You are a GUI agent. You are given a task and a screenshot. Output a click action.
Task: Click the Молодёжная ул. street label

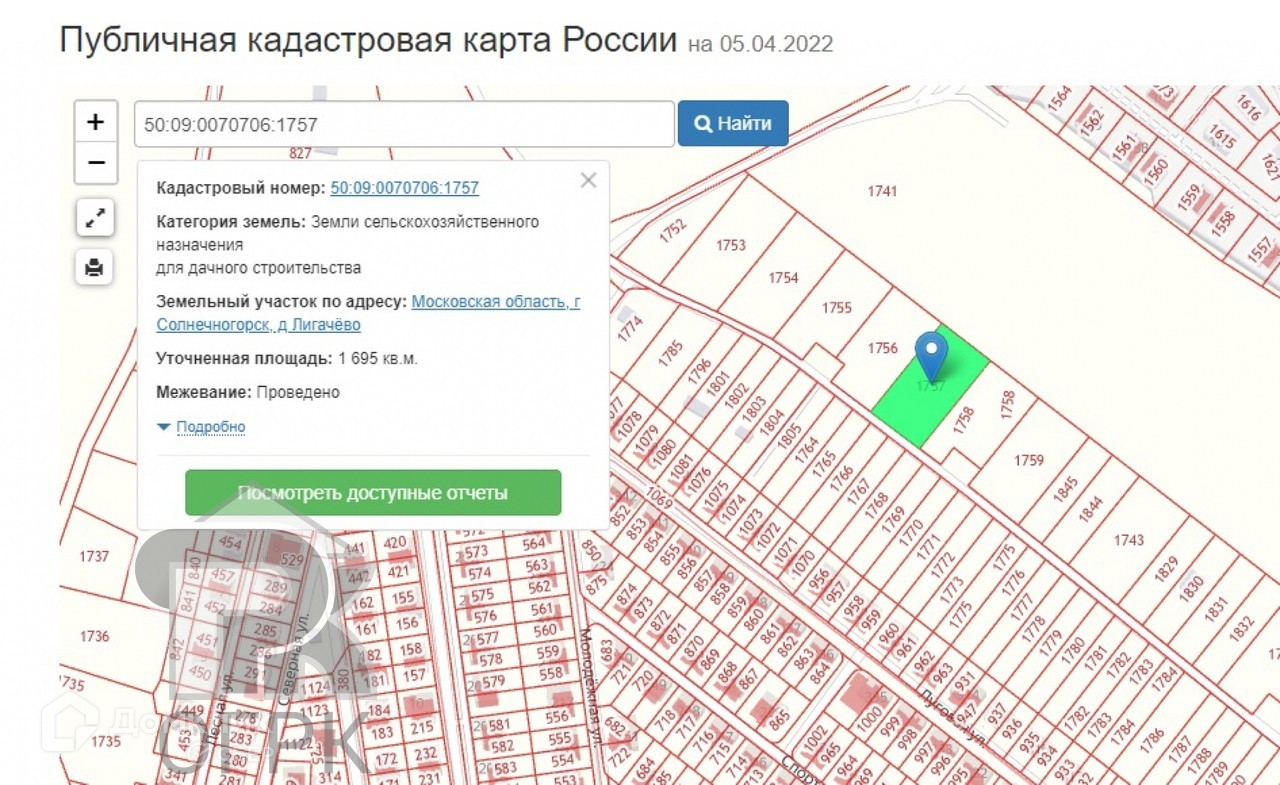(x=588, y=690)
